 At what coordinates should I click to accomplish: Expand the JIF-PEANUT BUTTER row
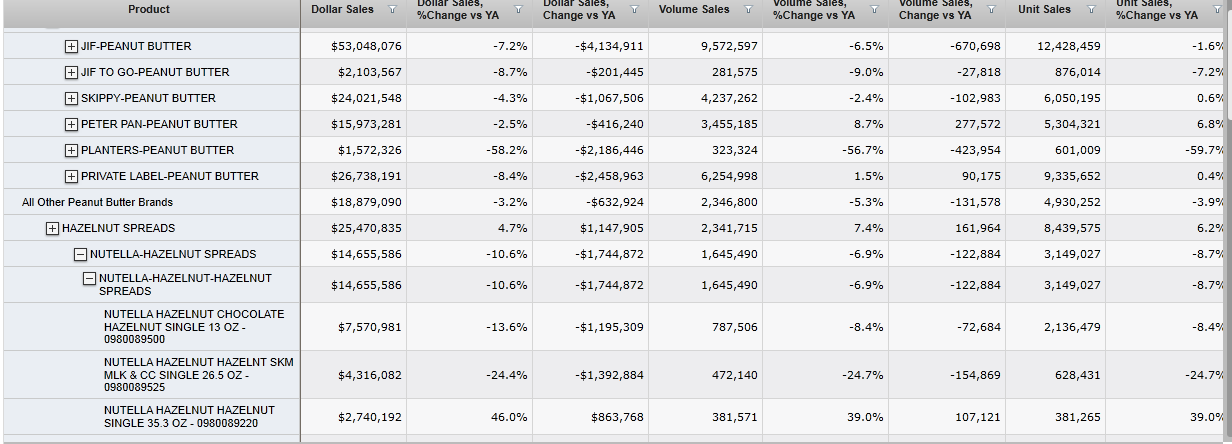pos(71,46)
